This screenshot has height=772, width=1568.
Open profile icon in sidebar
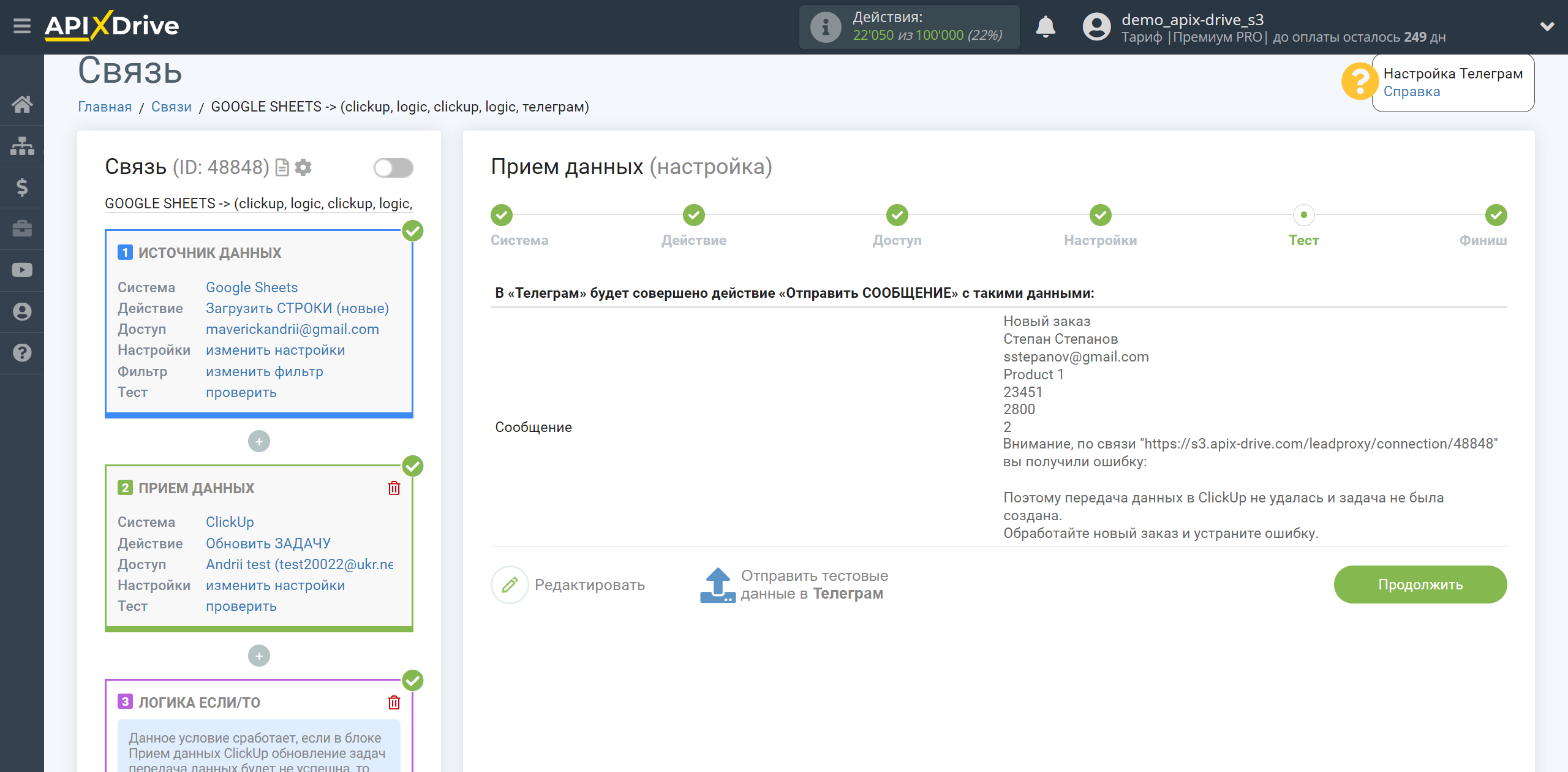click(x=22, y=311)
